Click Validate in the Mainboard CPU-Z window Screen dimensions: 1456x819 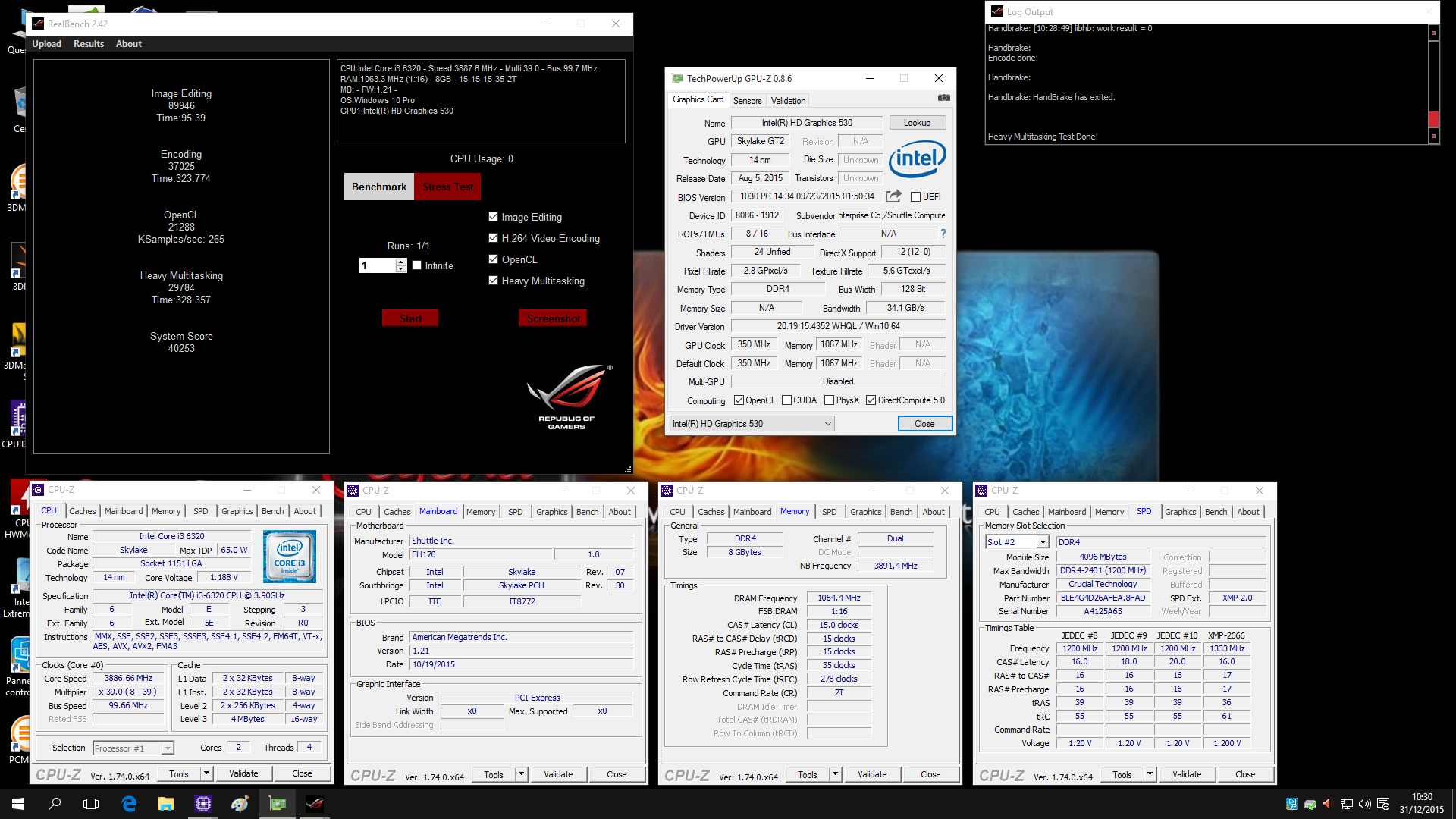click(558, 774)
